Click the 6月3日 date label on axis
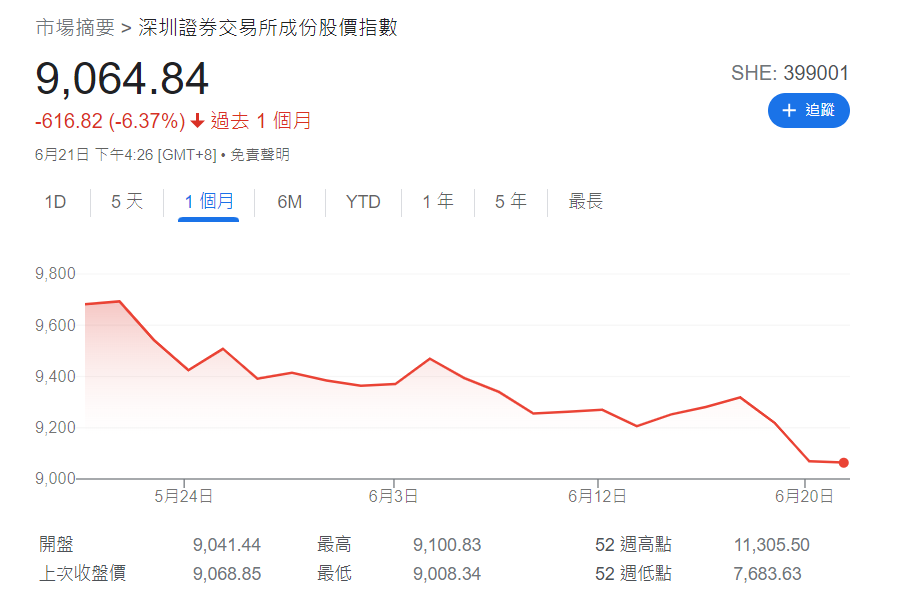 pyautogui.click(x=393, y=496)
